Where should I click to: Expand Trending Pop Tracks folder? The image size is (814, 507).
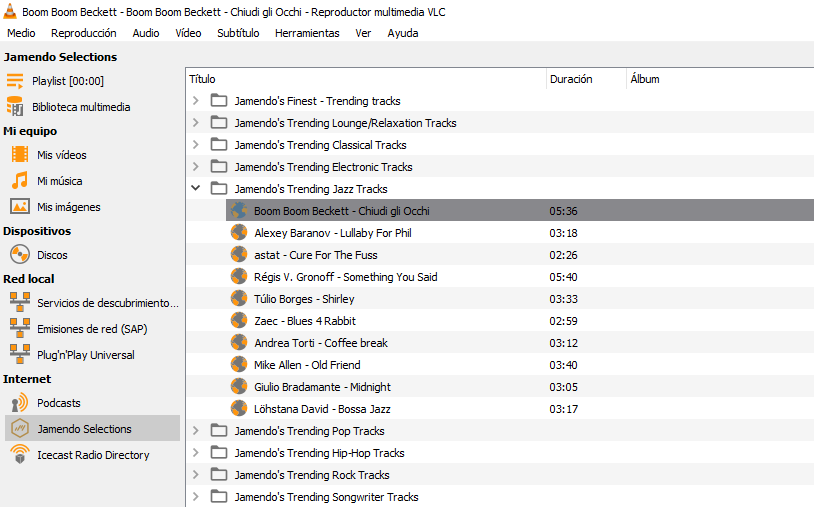click(x=196, y=430)
